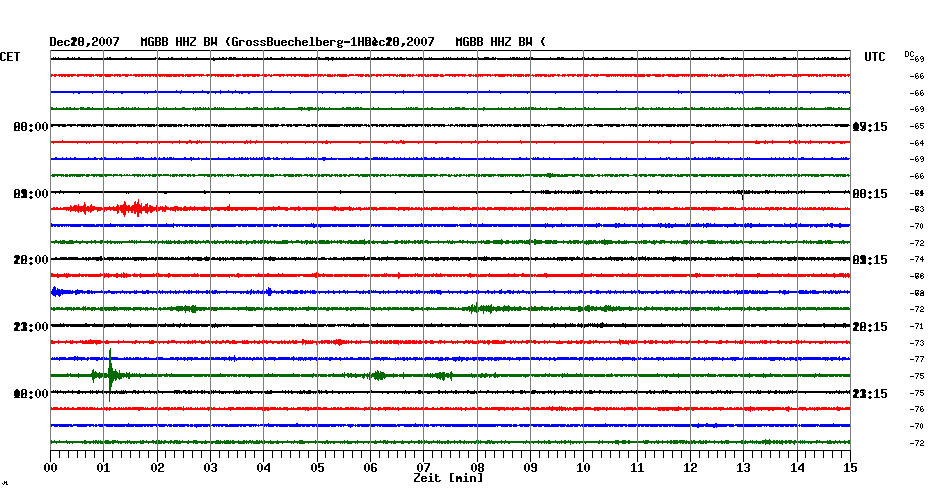Click minute tick label 09
930x494 pixels.
click(x=530, y=468)
